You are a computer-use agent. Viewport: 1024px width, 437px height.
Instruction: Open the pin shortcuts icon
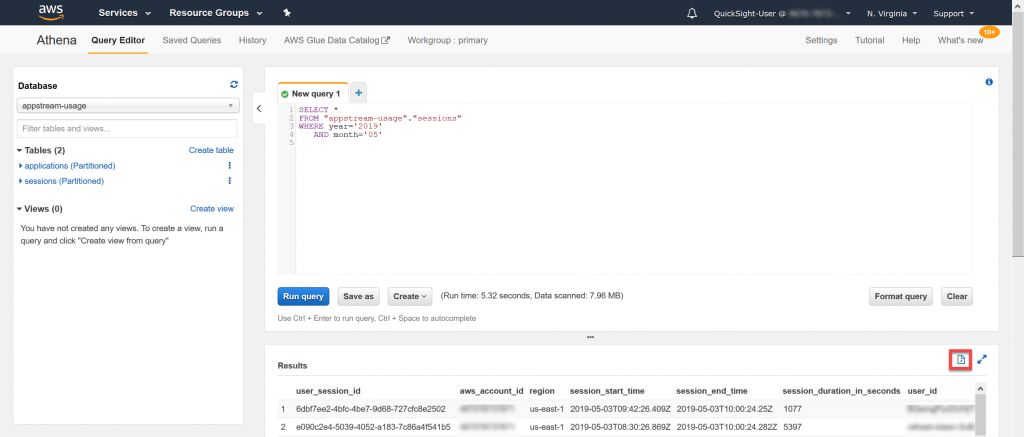point(287,12)
